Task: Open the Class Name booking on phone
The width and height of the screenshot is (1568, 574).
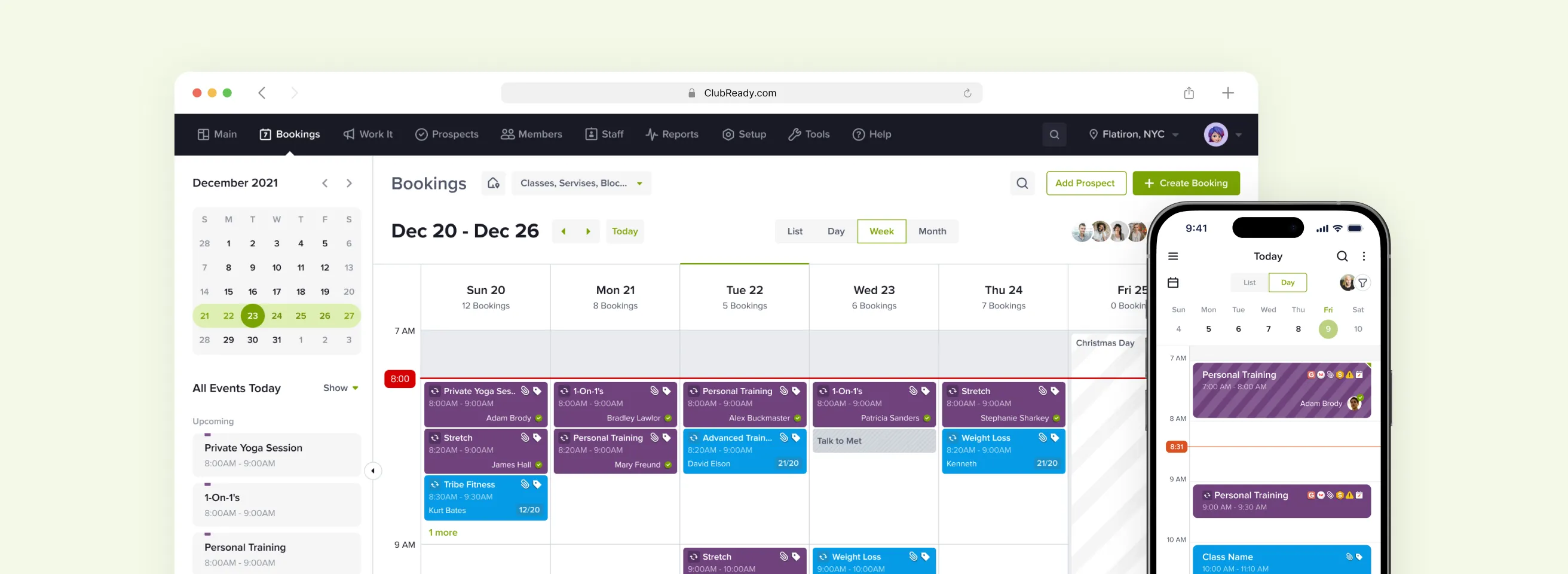Action: click(x=1281, y=560)
